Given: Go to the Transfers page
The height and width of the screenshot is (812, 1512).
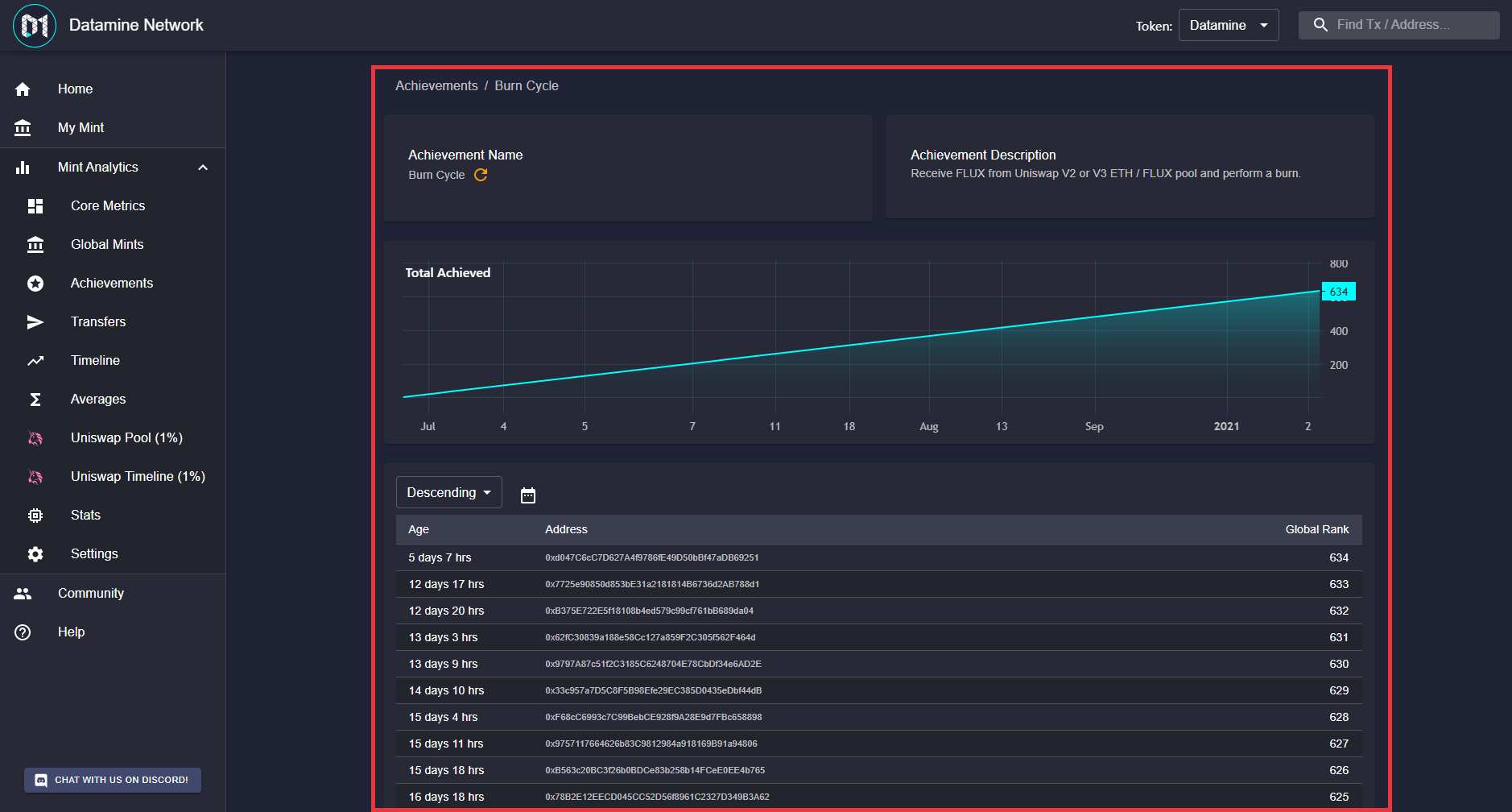Looking at the screenshot, I should click(113, 322).
